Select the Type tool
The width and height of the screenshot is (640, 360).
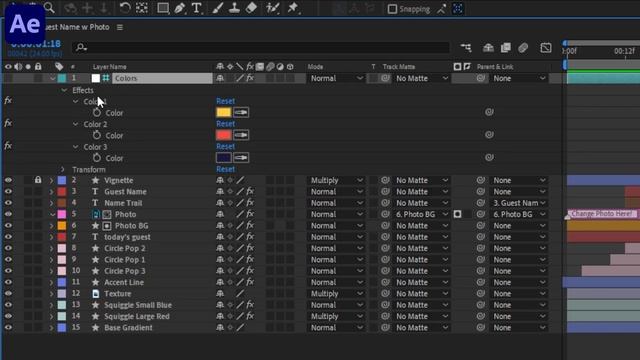click(197, 8)
